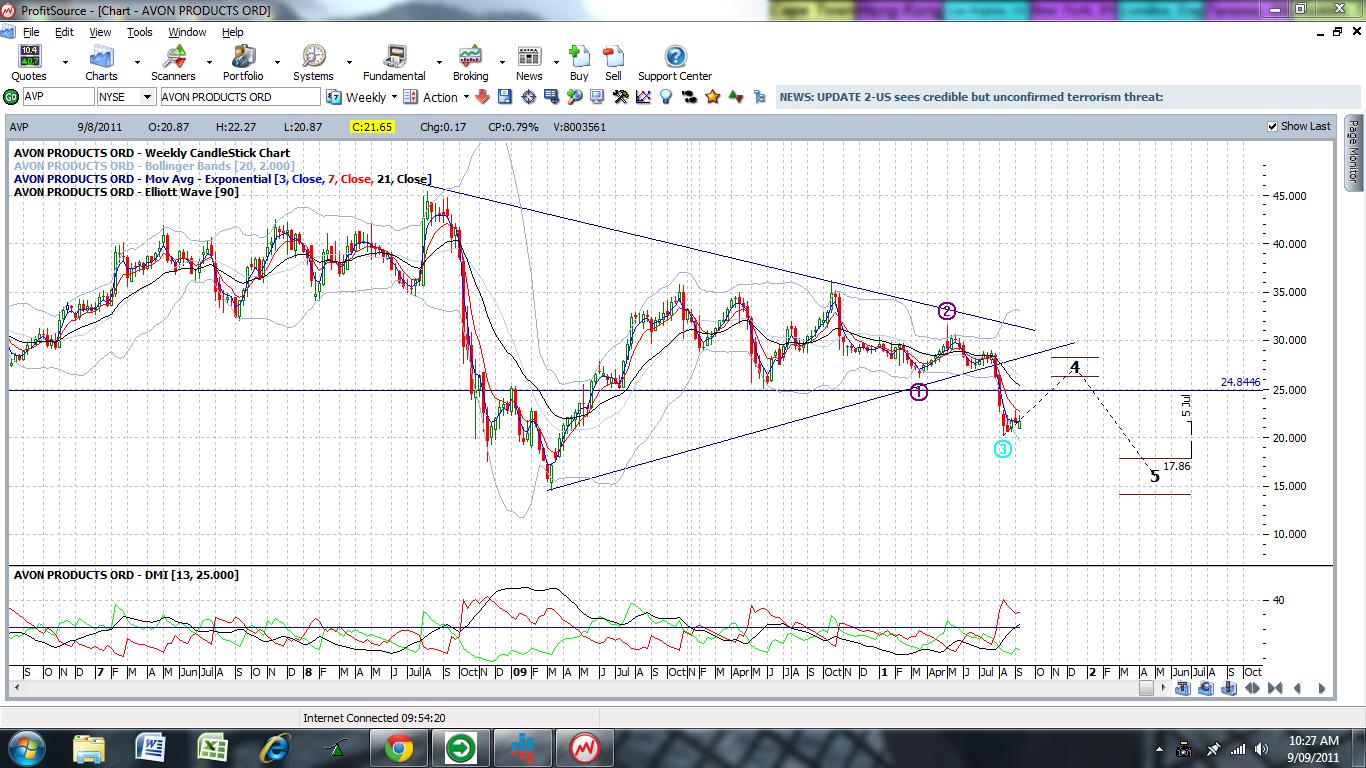This screenshot has width=1366, height=768.
Task: Click the monitor screen toolbar icon
Action: point(597,97)
